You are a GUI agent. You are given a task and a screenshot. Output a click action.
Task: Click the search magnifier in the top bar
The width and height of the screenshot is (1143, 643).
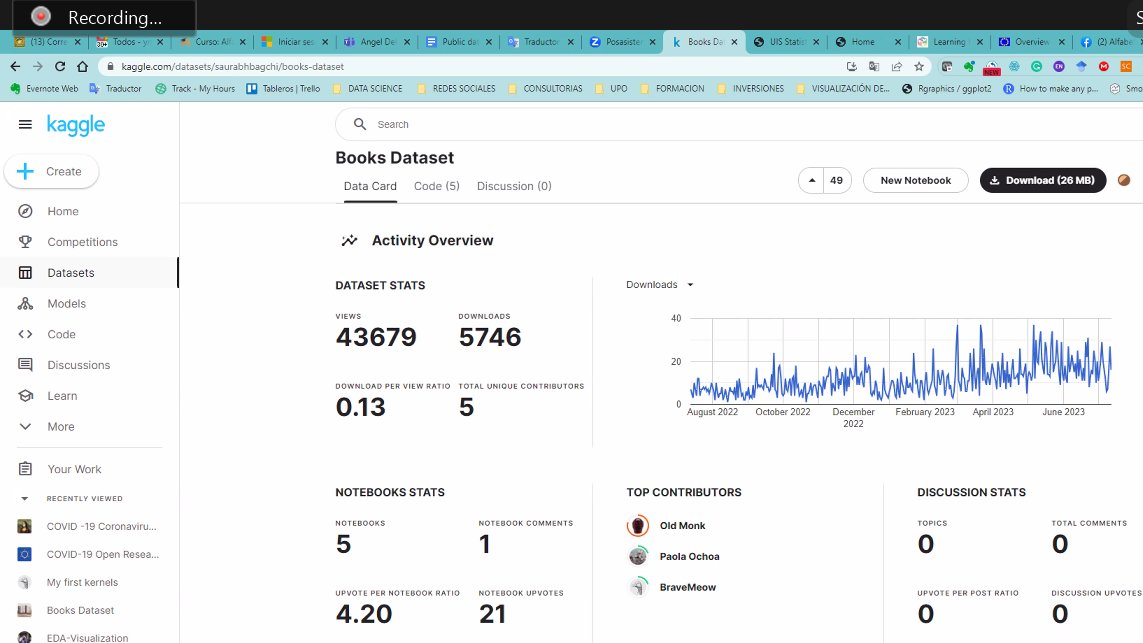(x=360, y=124)
